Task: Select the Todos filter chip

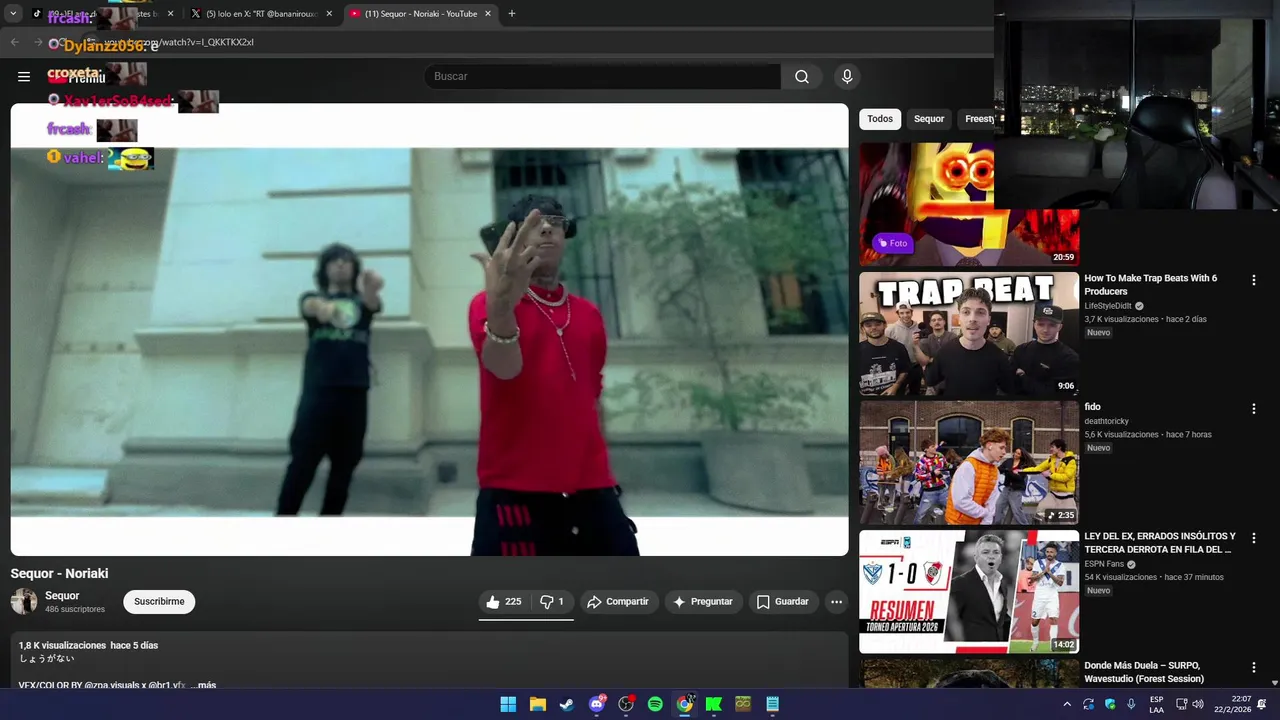Action: (x=880, y=119)
